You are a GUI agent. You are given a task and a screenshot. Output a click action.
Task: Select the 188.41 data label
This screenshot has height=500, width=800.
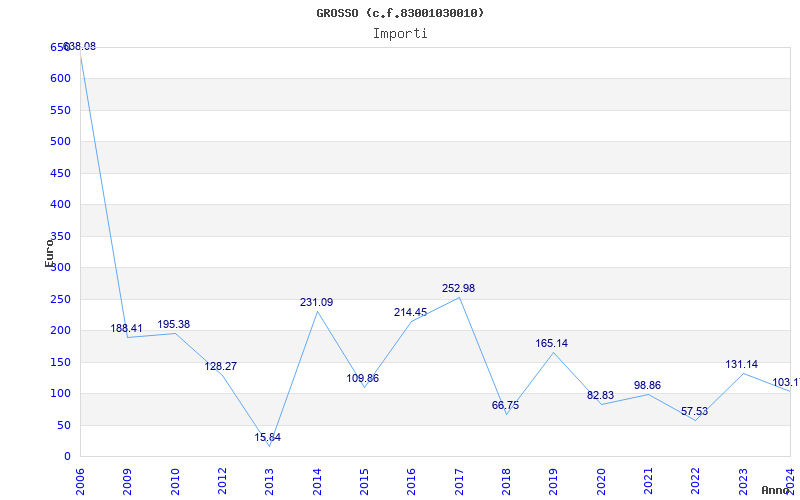(x=127, y=328)
